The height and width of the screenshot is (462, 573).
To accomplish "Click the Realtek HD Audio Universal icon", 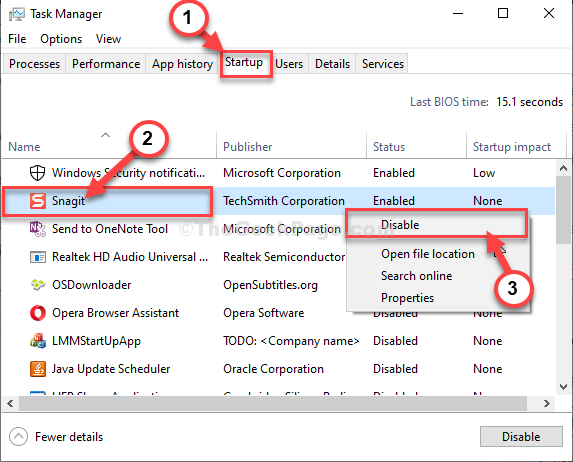I will 38,257.
